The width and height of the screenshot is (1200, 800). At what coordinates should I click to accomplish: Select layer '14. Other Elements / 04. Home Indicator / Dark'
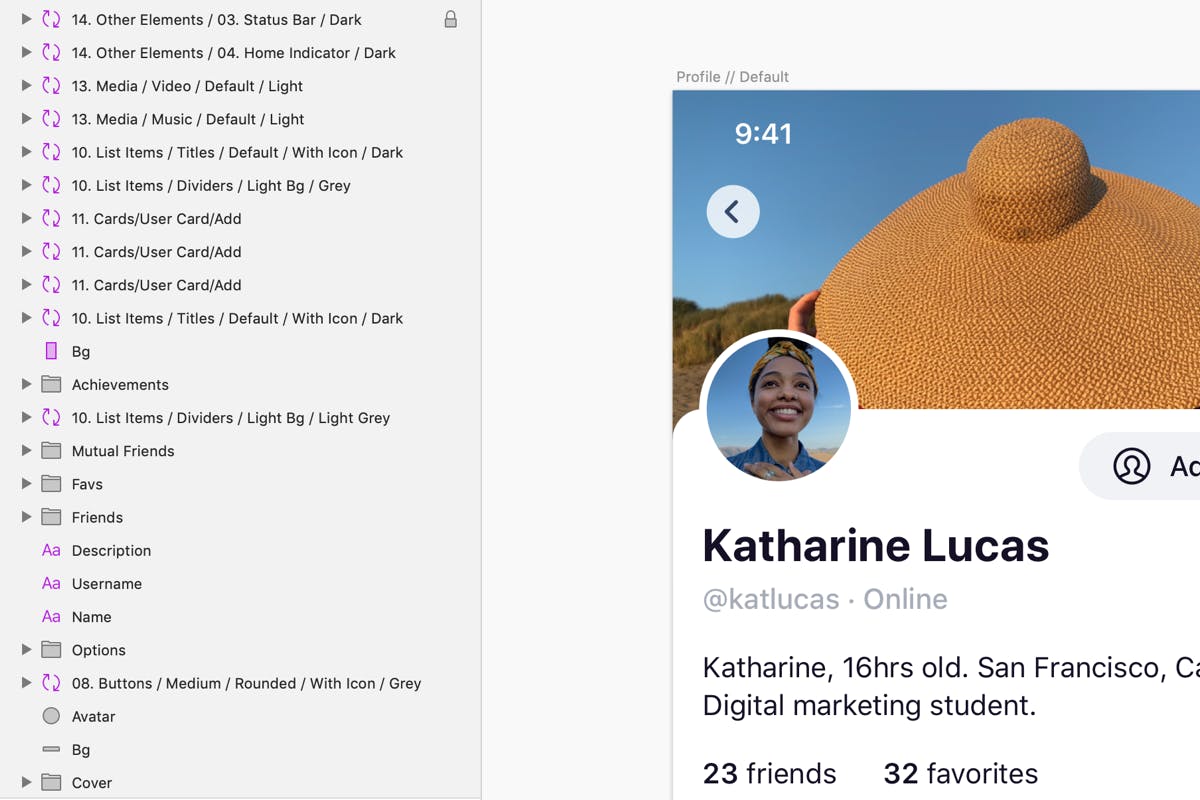tap(234, 52)
